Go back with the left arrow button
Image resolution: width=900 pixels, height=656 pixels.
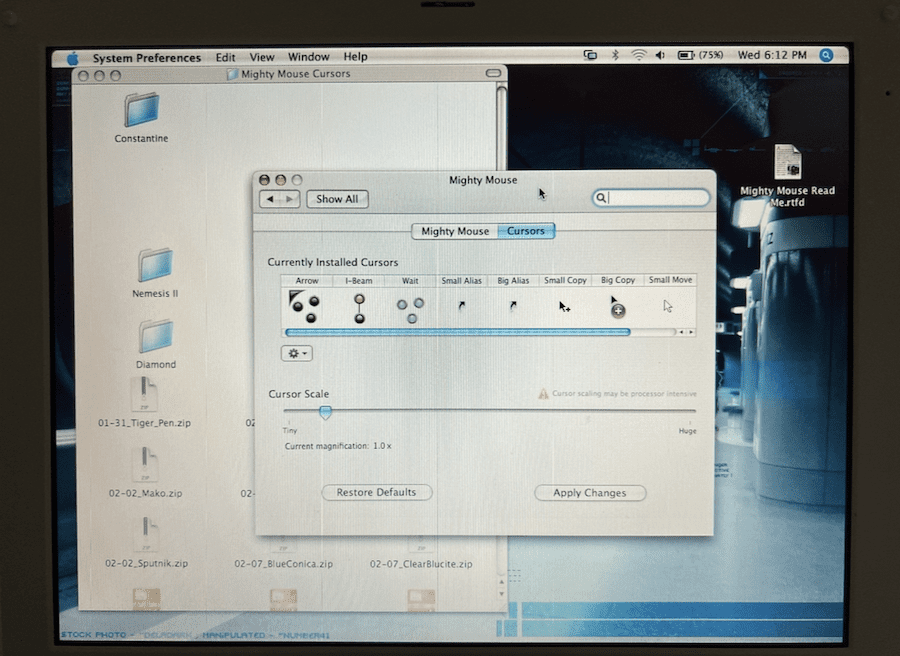click(x=270, y=199)
